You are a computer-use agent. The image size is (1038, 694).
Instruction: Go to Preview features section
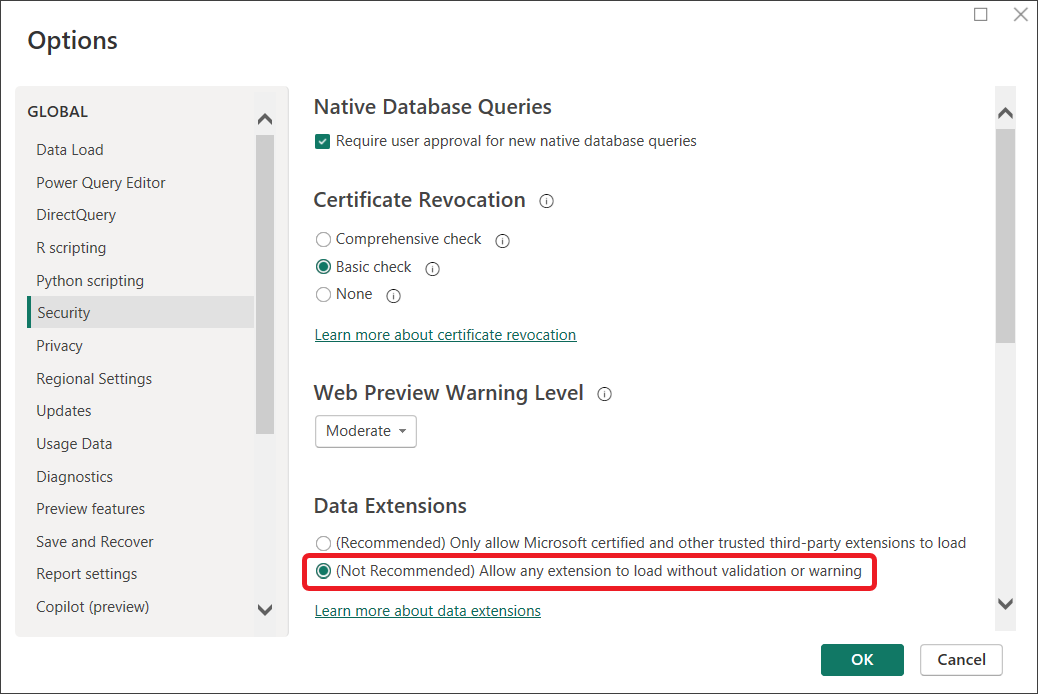(91, 509)
